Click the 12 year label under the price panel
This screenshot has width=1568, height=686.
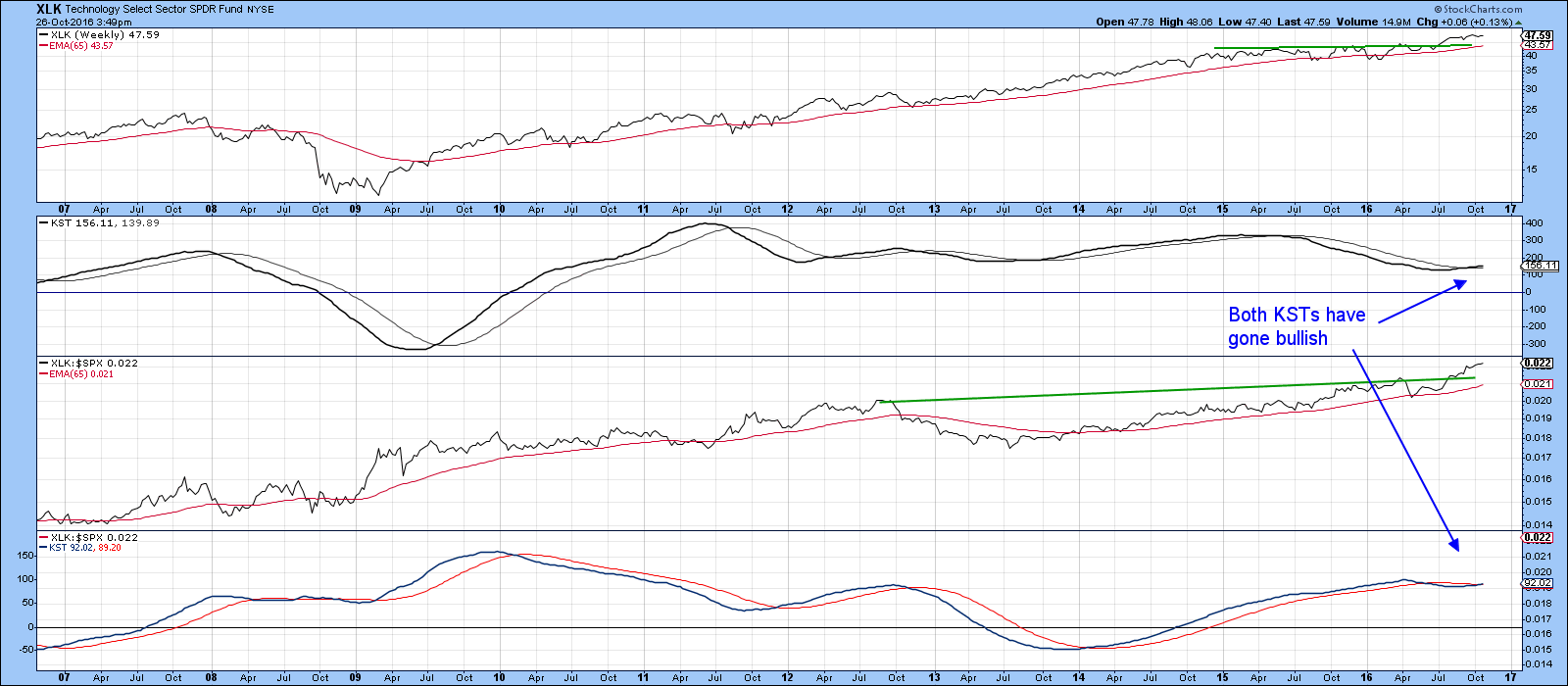point(788,209)
